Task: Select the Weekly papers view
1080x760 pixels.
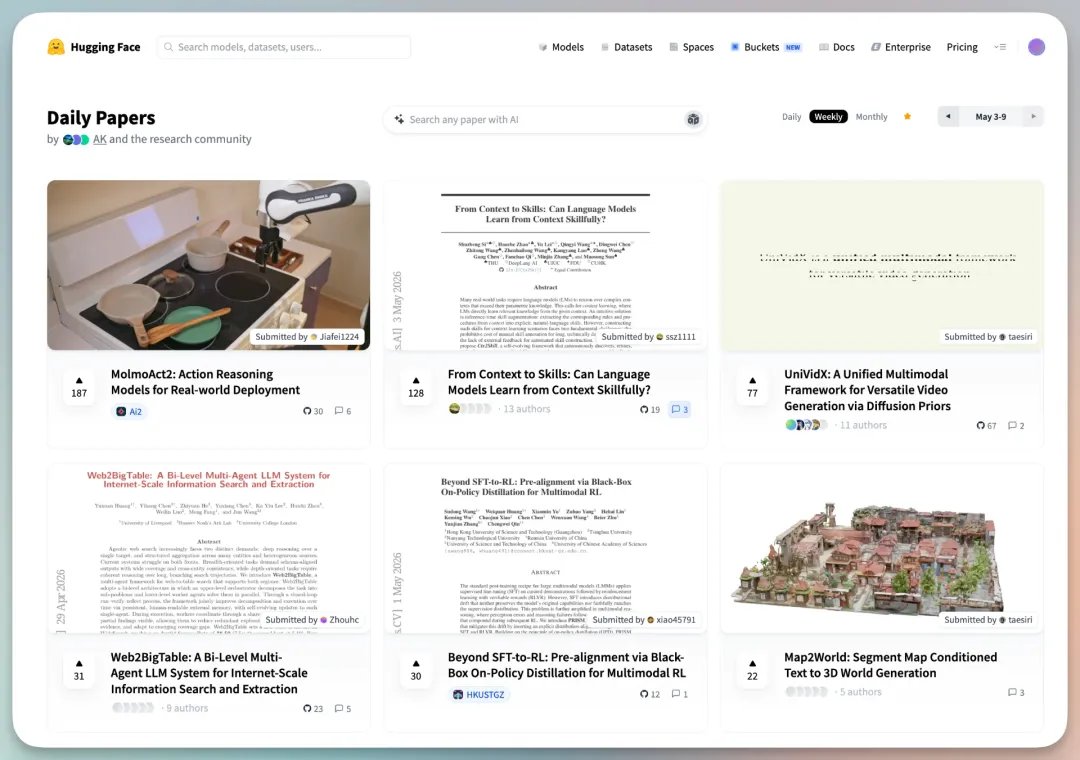Action: 828,116
